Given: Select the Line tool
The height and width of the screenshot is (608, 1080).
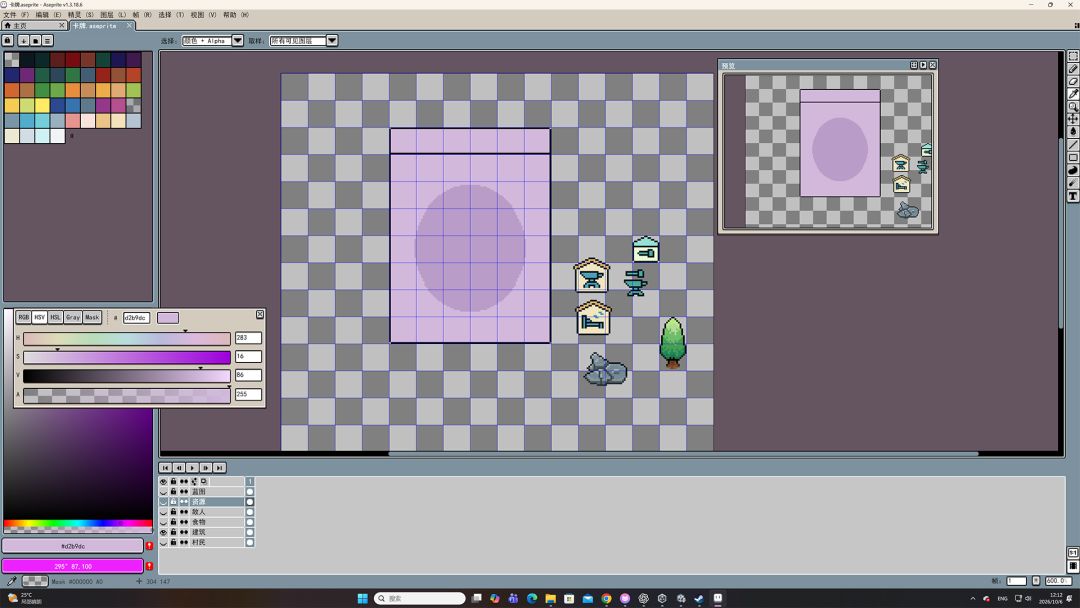Looking at the screenshot, I should pyautogui.click(x=1073, y=145).
